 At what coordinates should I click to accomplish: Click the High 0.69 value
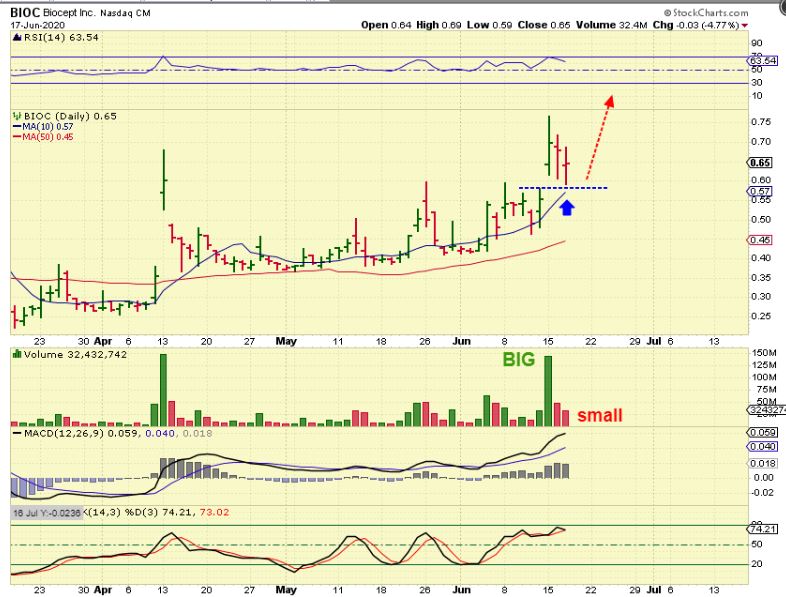(x=438, y=25)
